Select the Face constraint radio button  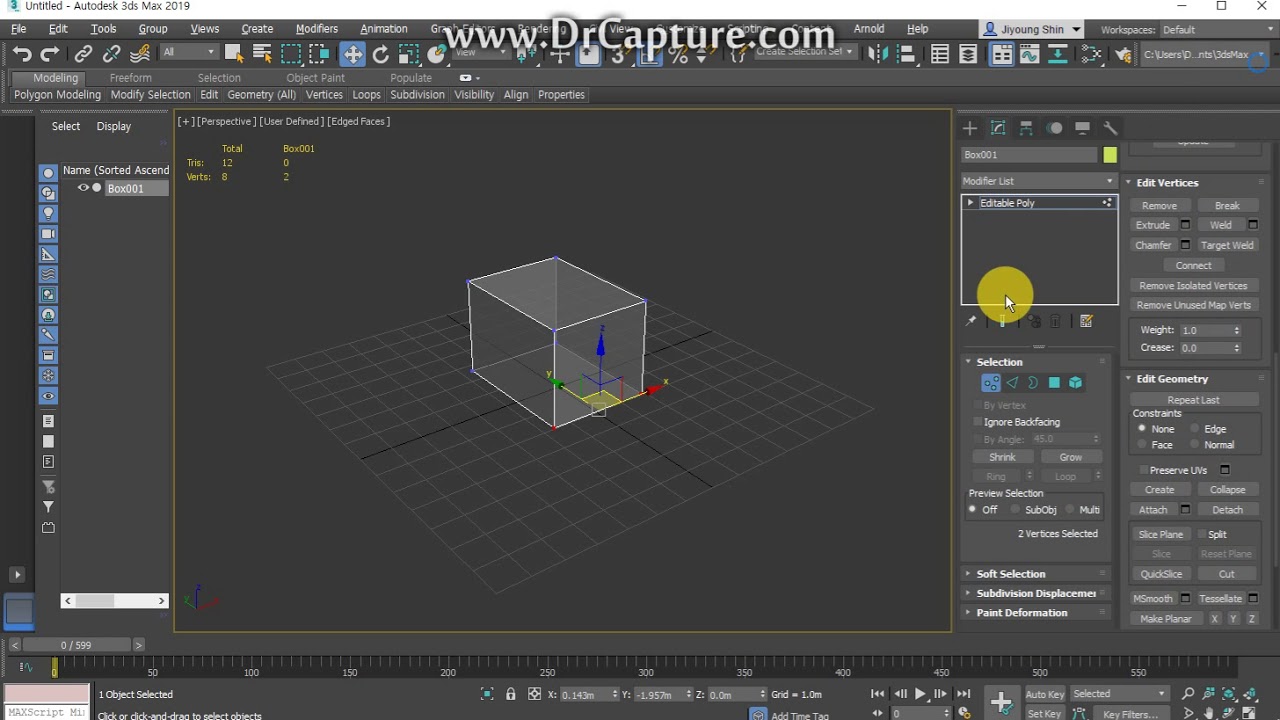point(1142,445)
